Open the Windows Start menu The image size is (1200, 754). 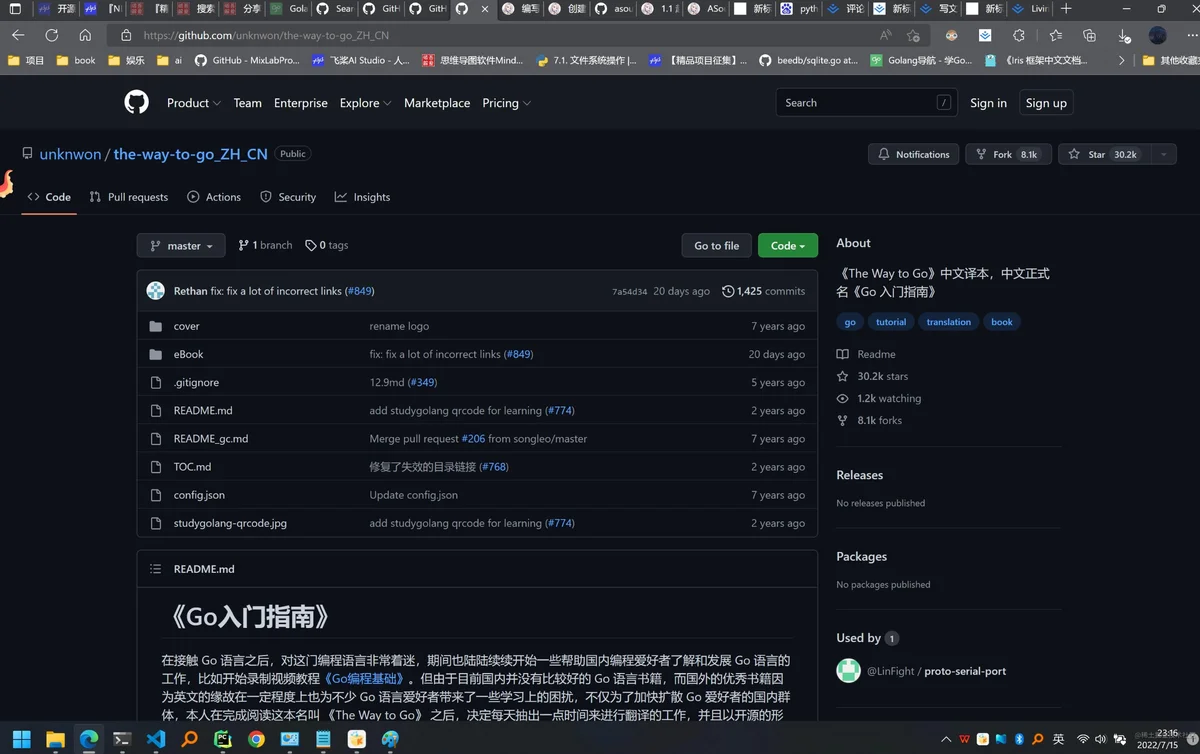[x=21, y=739]
